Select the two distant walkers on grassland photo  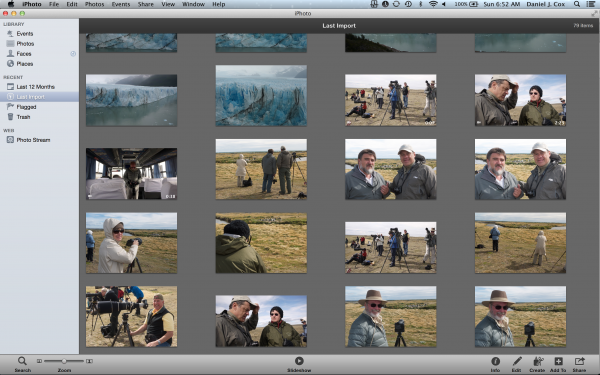(x=520, y=243)
